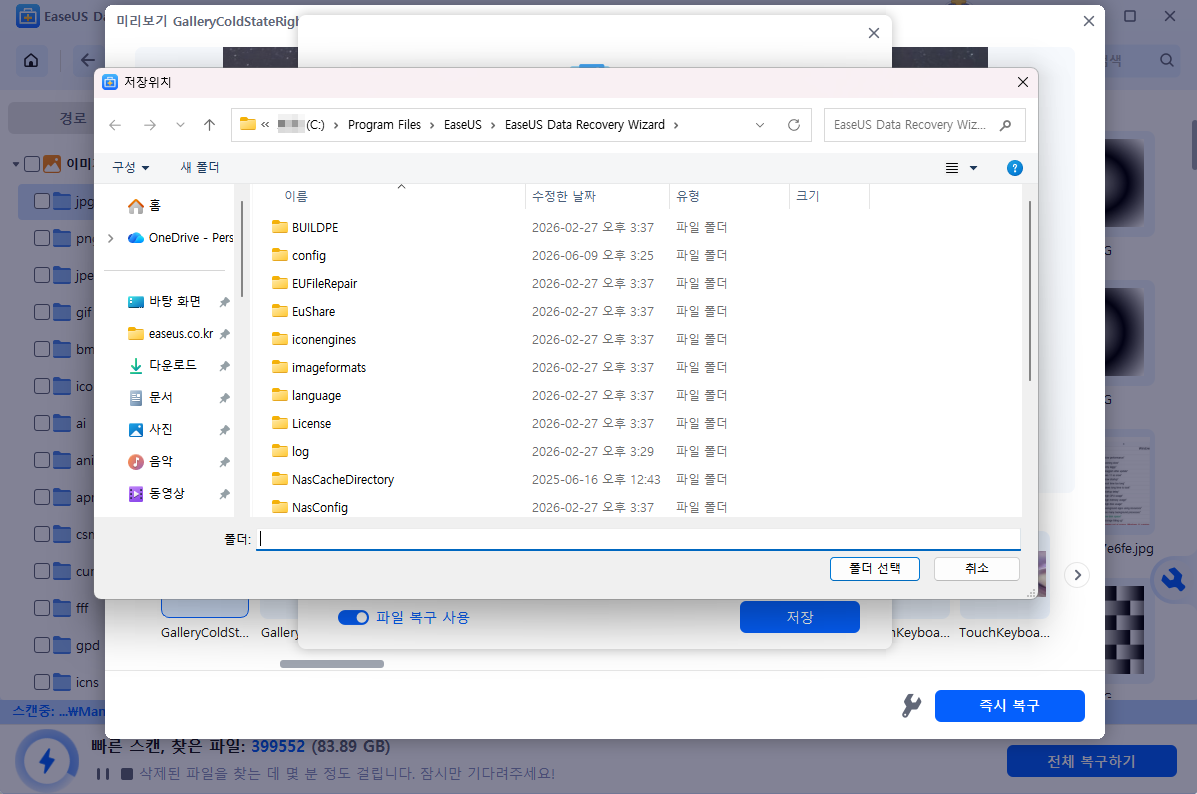This screenshot has height=794, width=1197.
Task: Open the floating repair tool icon
Action: tap(1173, 580)
